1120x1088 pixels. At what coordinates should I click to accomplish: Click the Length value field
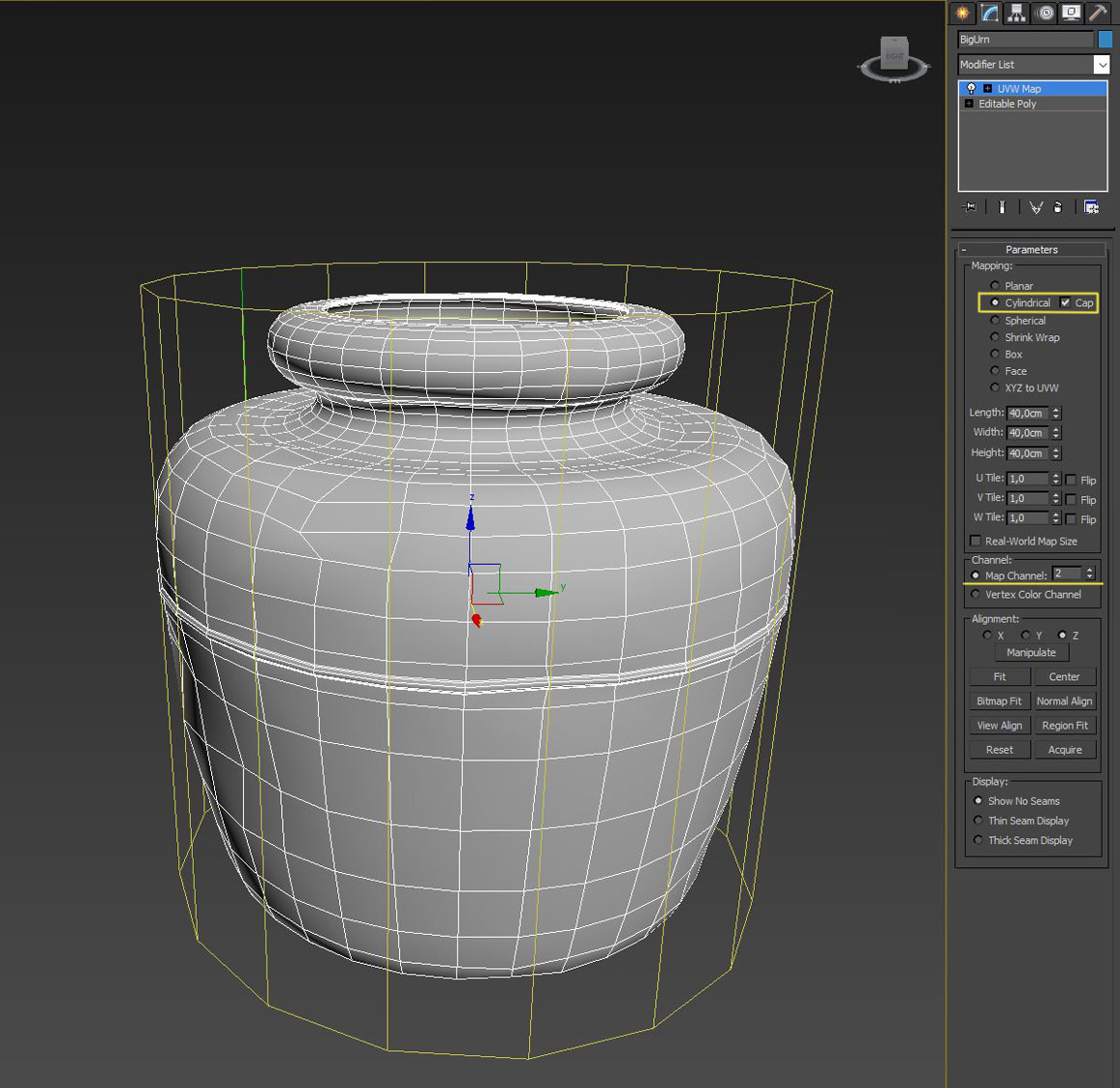click(x=1028, y=413)
